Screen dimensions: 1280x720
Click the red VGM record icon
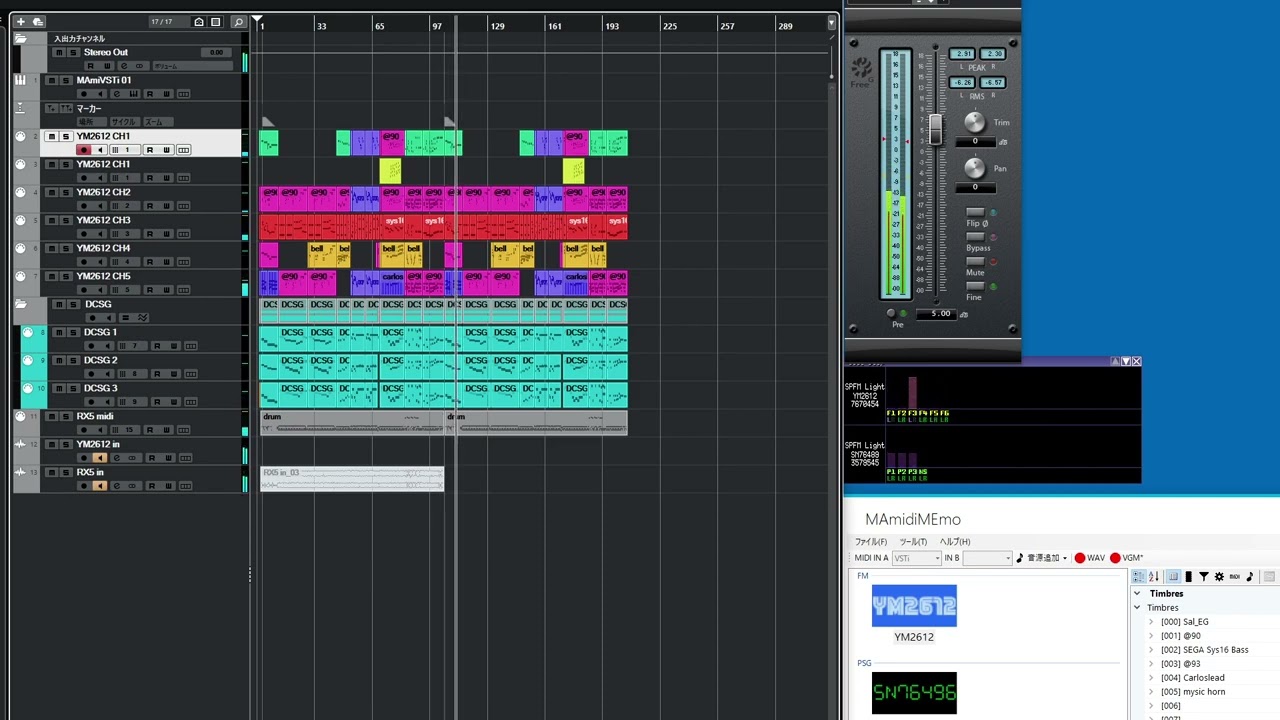[1115, 558]
